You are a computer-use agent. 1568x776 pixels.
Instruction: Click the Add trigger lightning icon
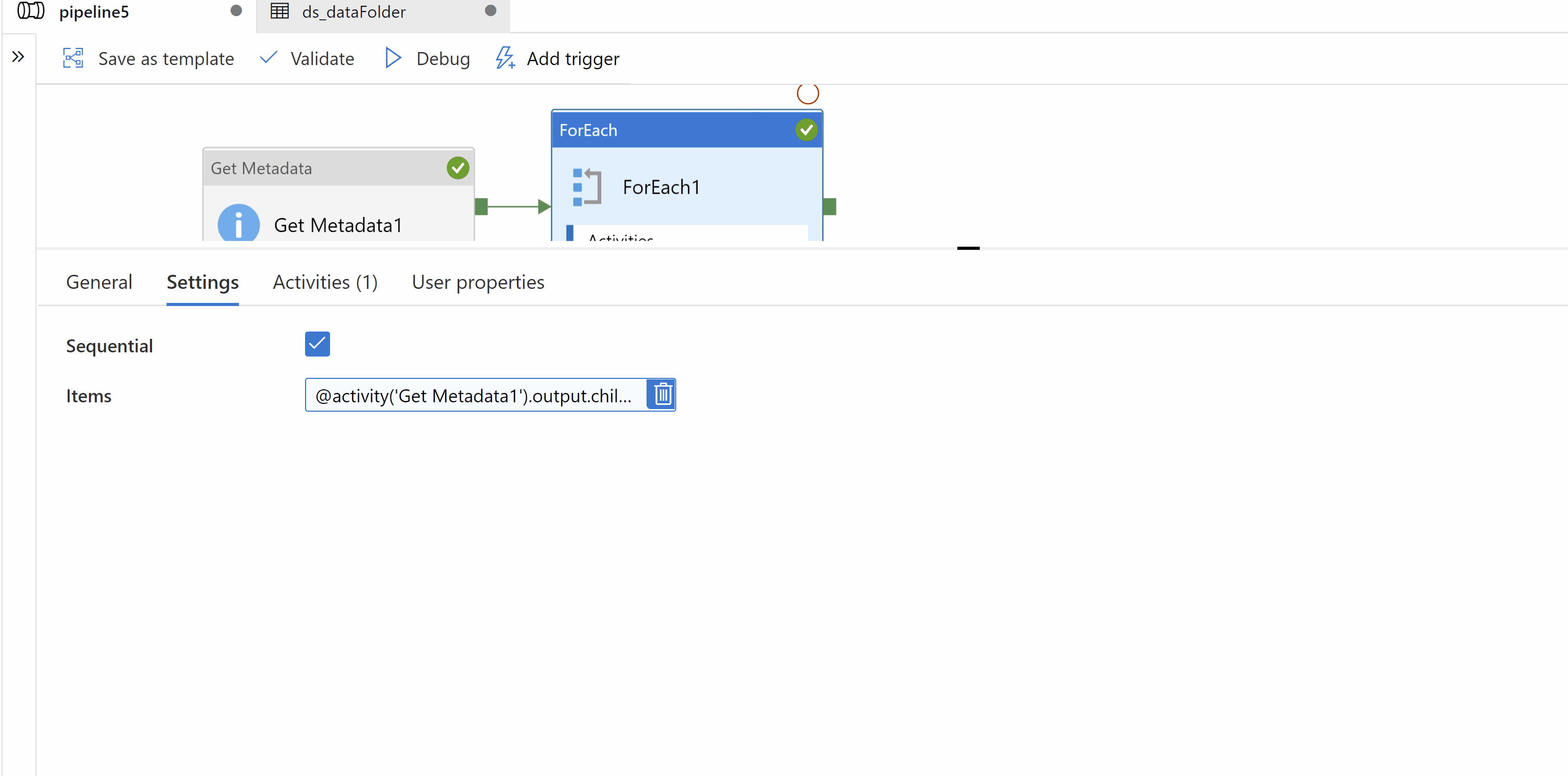tap(504, 58)
